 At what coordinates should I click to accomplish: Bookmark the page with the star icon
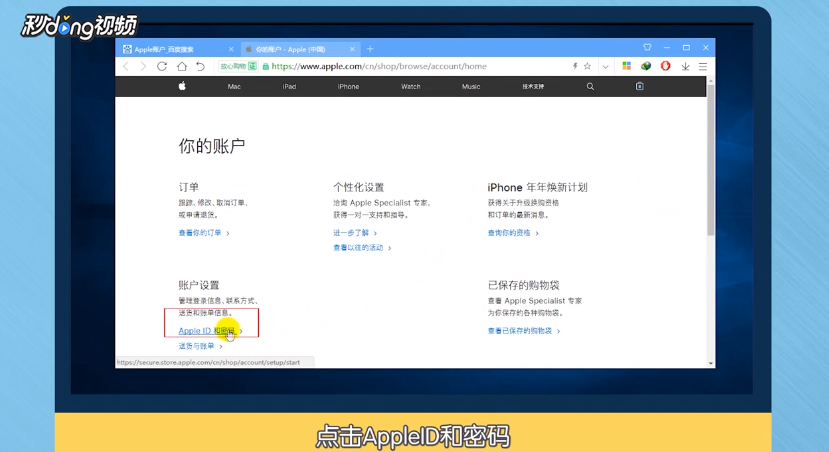(x=587, y=66)
